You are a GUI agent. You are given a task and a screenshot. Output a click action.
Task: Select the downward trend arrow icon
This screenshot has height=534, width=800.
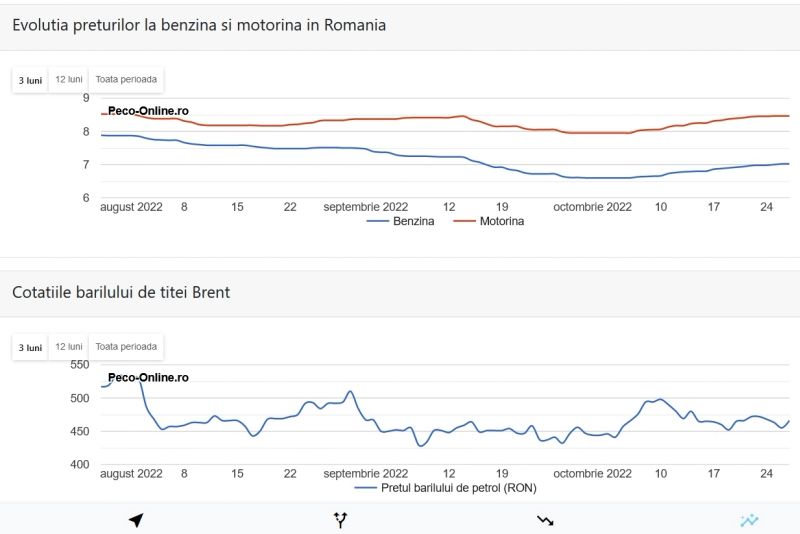(x=545, y=520)
